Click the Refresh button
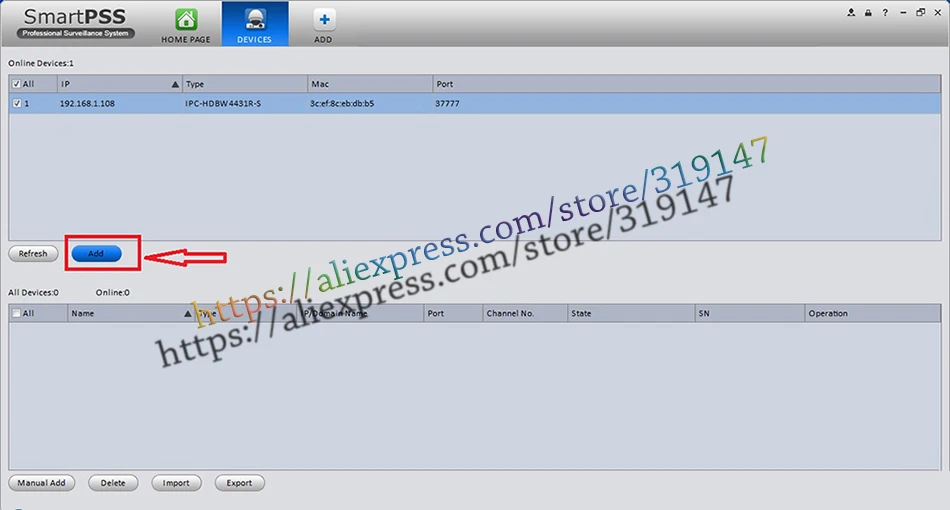The width and height of the screenshot is (950, 510). tap(33, 254)
